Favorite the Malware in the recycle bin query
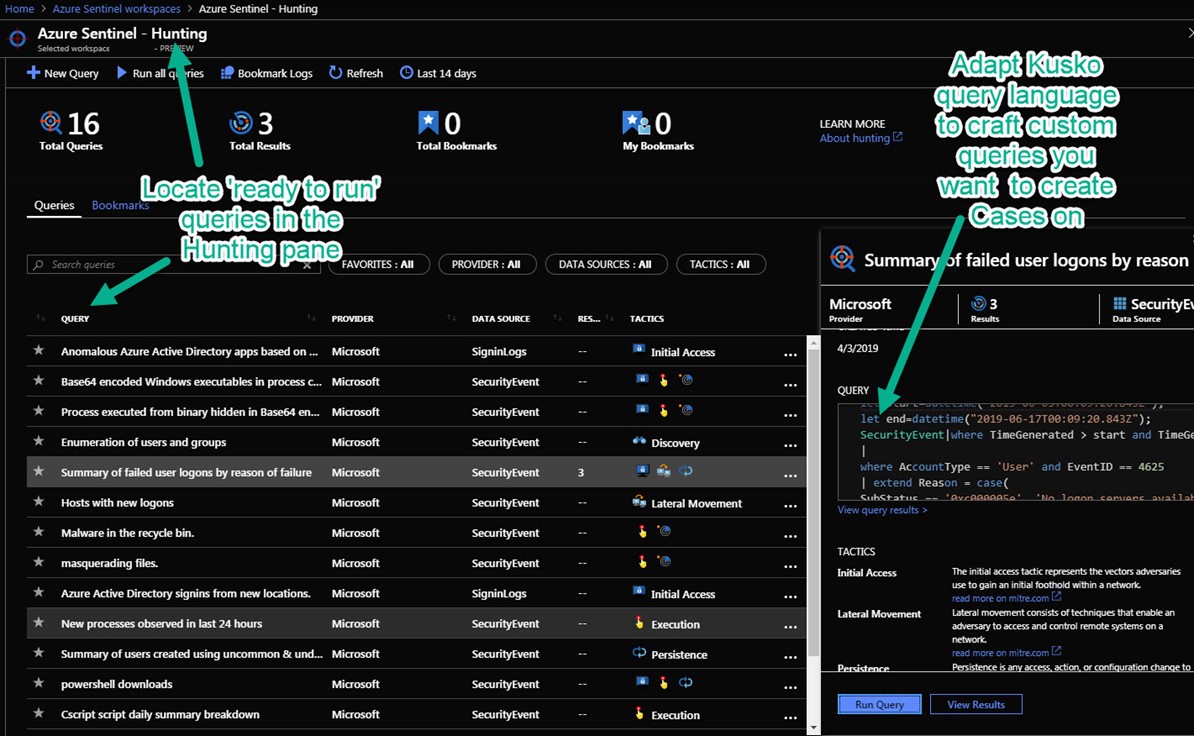Image resolution: width=1194 pixels, height=736 pixels. coord(39,533)
